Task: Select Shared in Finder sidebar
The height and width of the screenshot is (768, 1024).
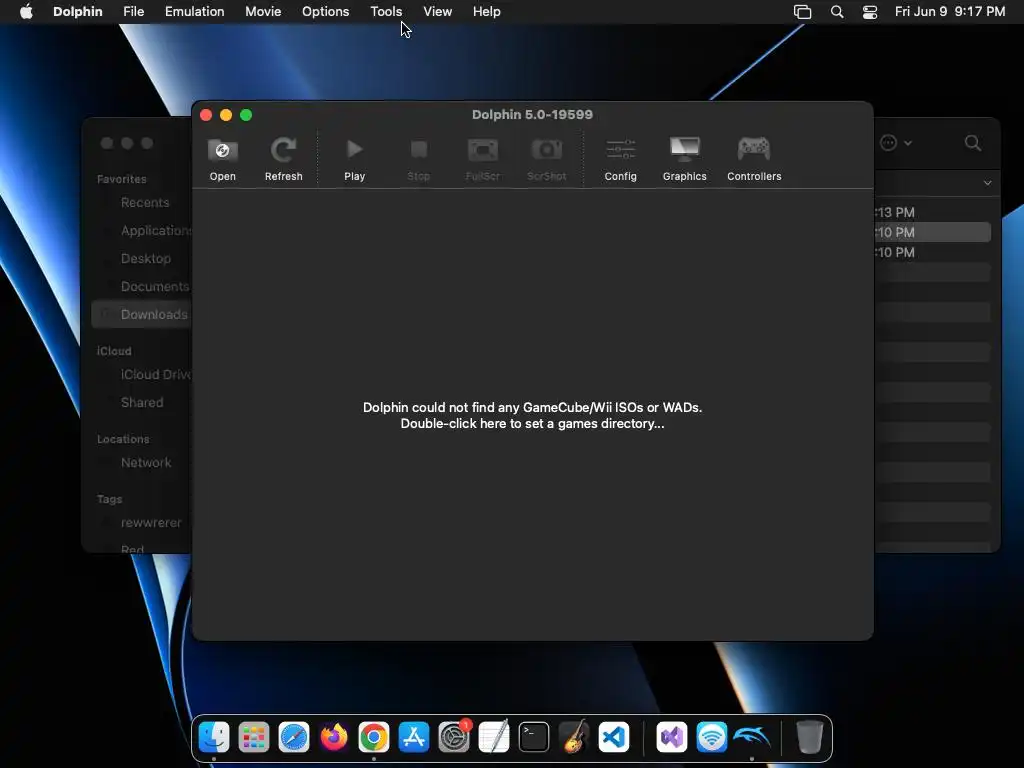Action: tap(142, 402)
